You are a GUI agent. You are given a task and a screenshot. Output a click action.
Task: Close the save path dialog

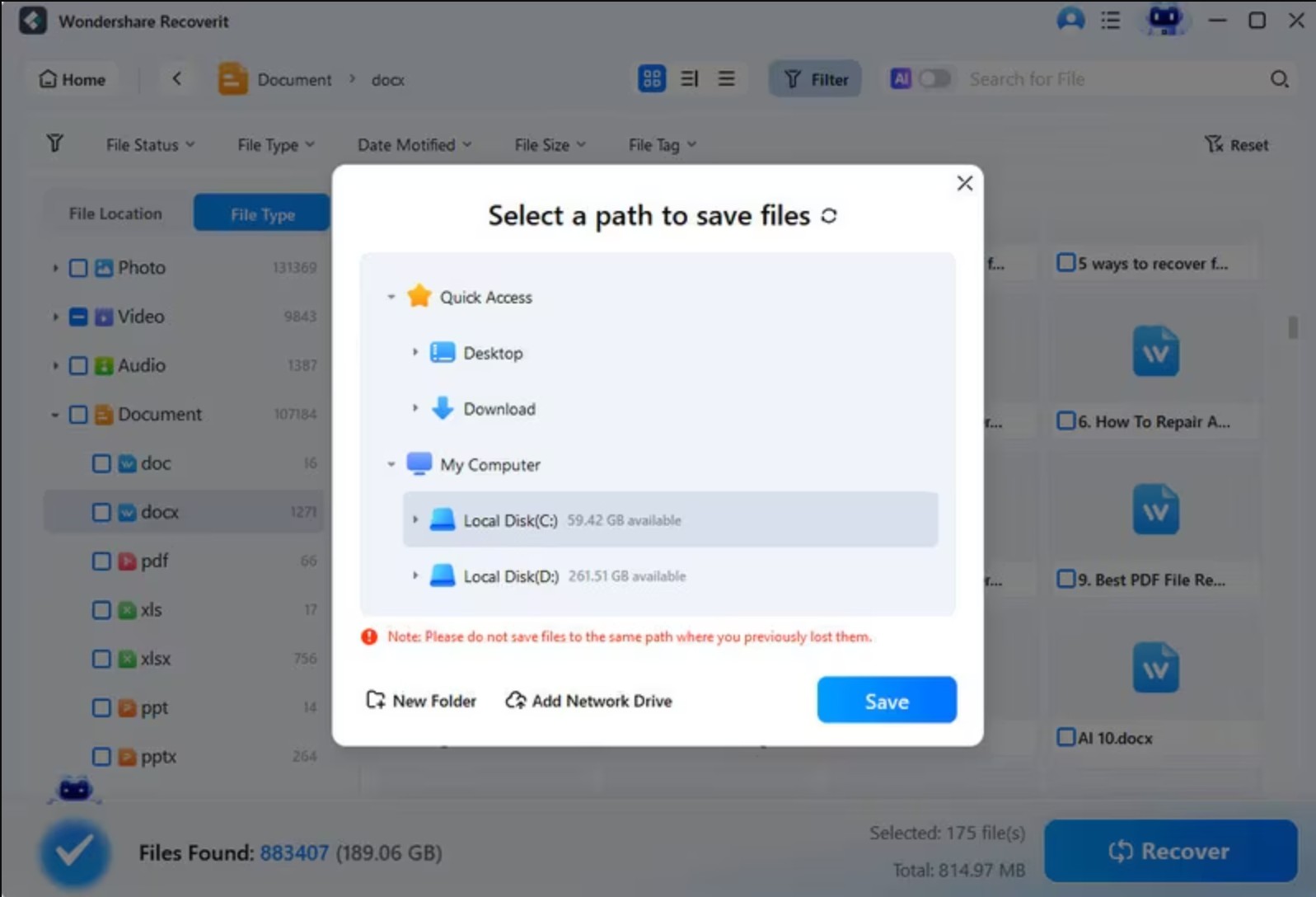(964, 183)
